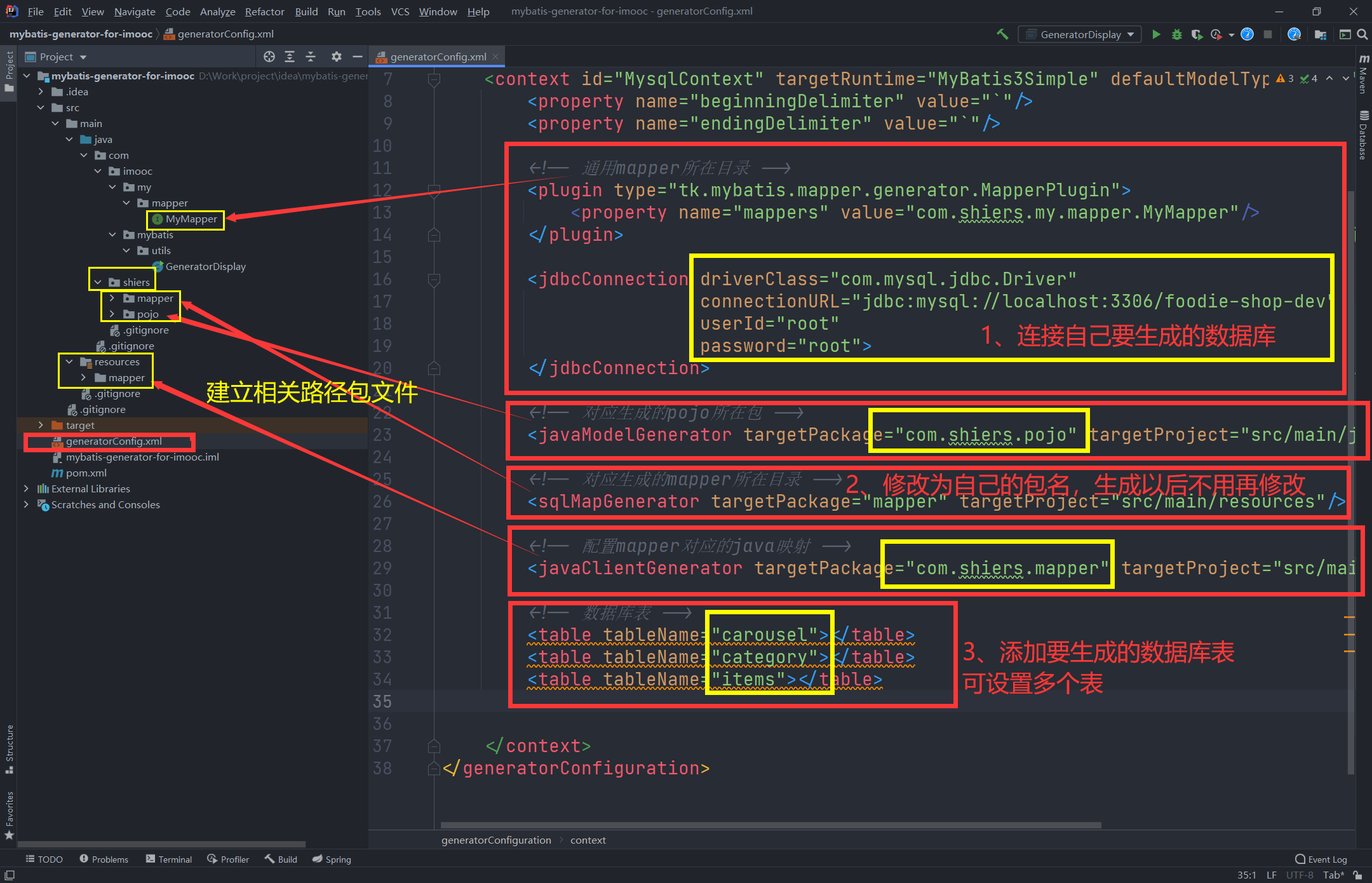Open the Maven tool window
This screenshot has width=1372, height=883.
[1363, 74]
